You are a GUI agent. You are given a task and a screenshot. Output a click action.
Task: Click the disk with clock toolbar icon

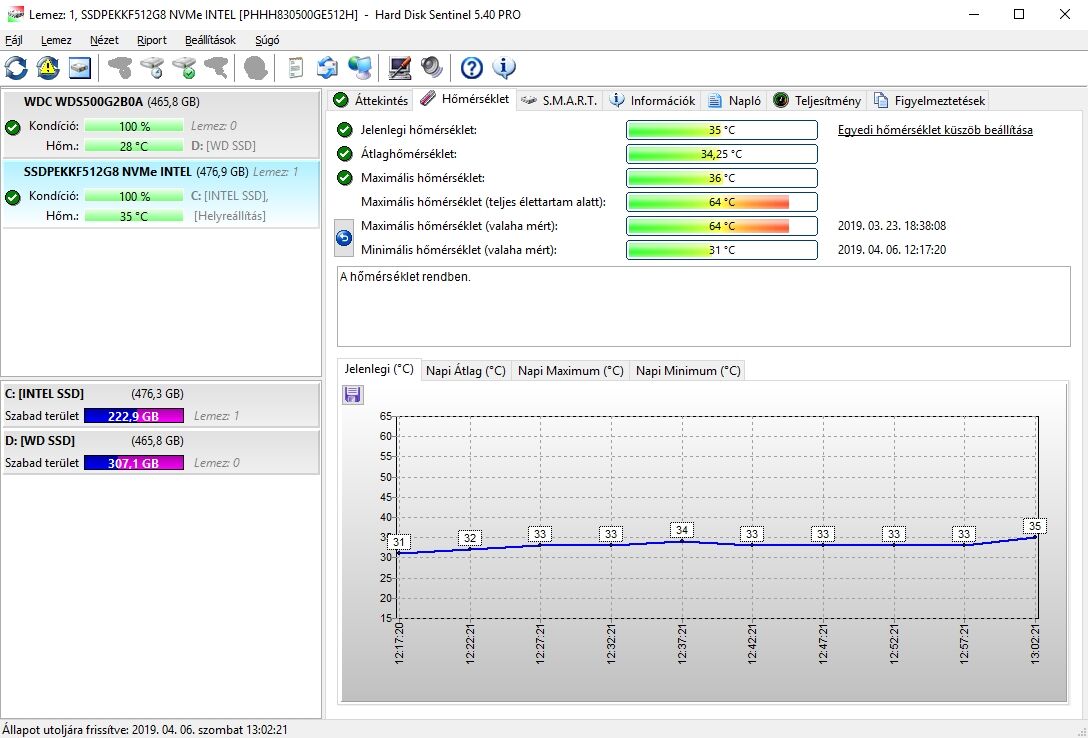pos(152,68)
